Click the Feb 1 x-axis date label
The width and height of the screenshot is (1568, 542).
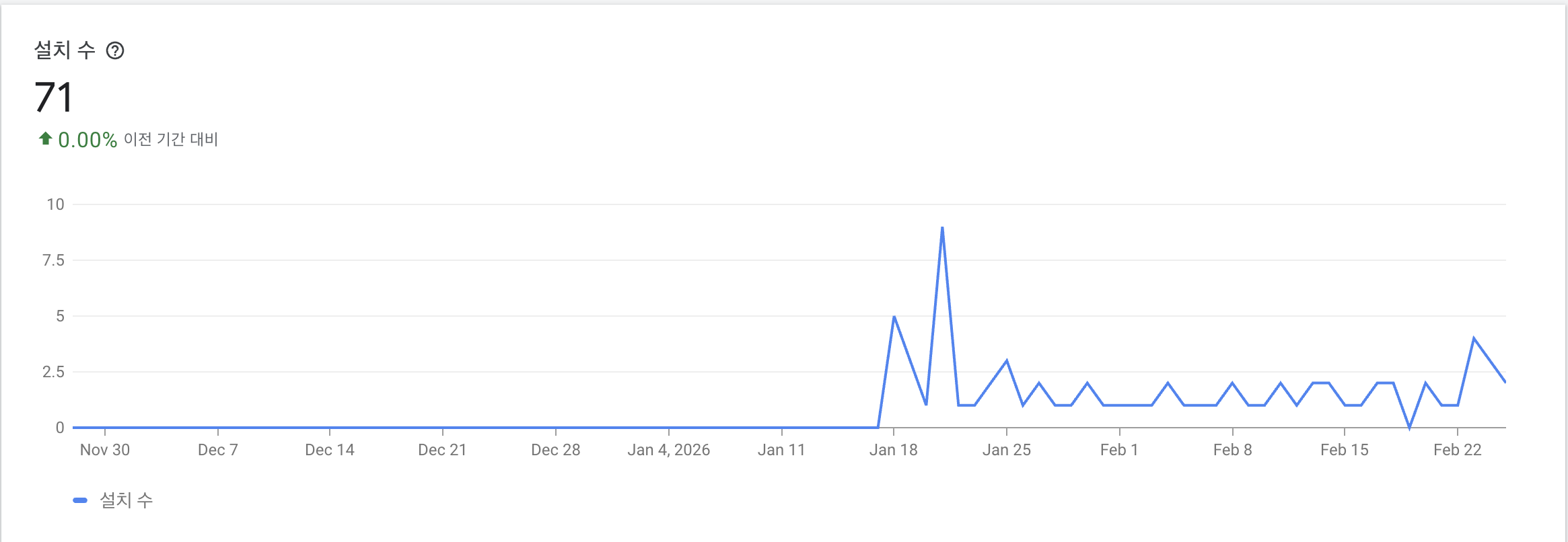coord(1119,450)
